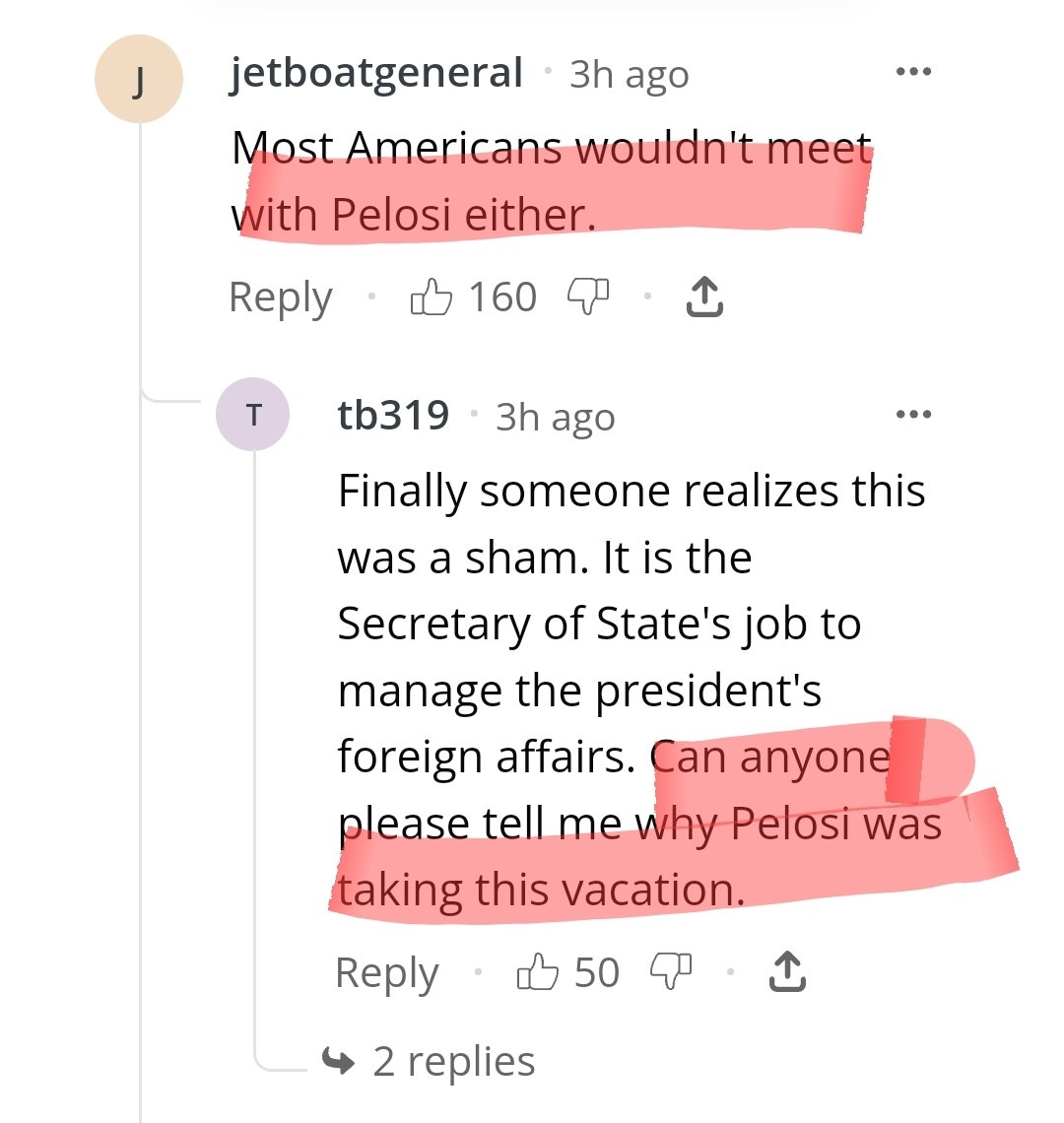Screen dimensions: 1064x1123
Task: Click the 160 likes count
Action: [x=501, y=297]
